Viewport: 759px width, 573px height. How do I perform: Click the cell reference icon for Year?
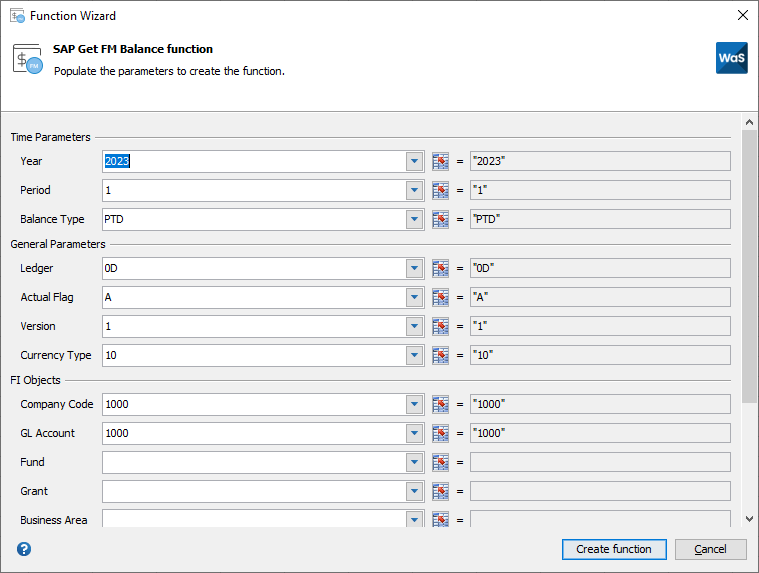click(440, 161)
